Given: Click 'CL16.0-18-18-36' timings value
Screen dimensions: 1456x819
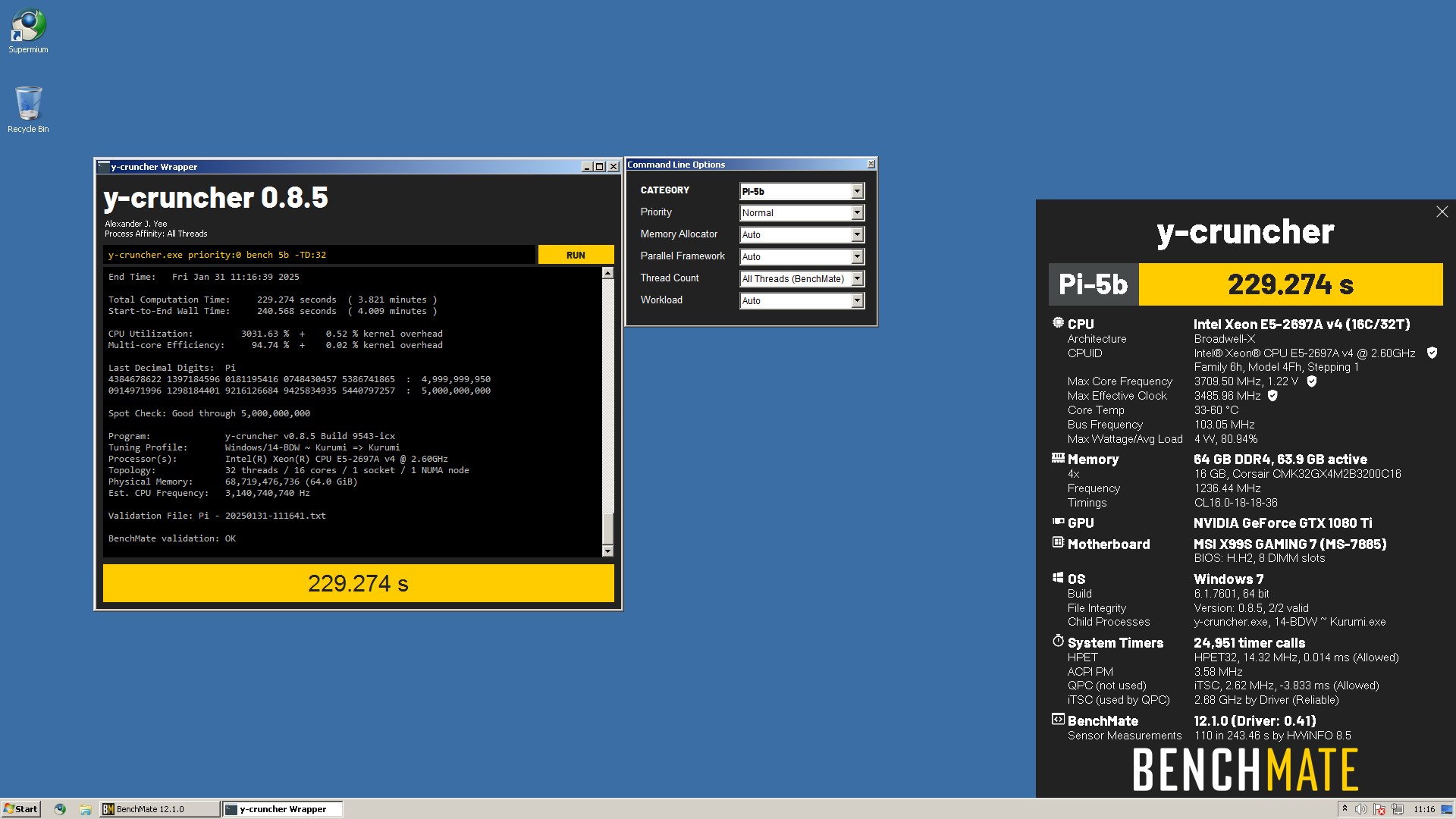Looking at the screenshot, I should 1235,503.
